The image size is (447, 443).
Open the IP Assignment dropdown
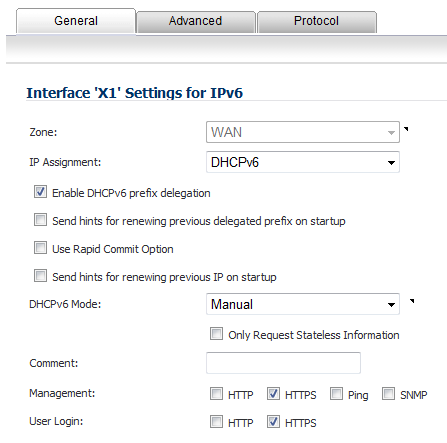(303, 162)
